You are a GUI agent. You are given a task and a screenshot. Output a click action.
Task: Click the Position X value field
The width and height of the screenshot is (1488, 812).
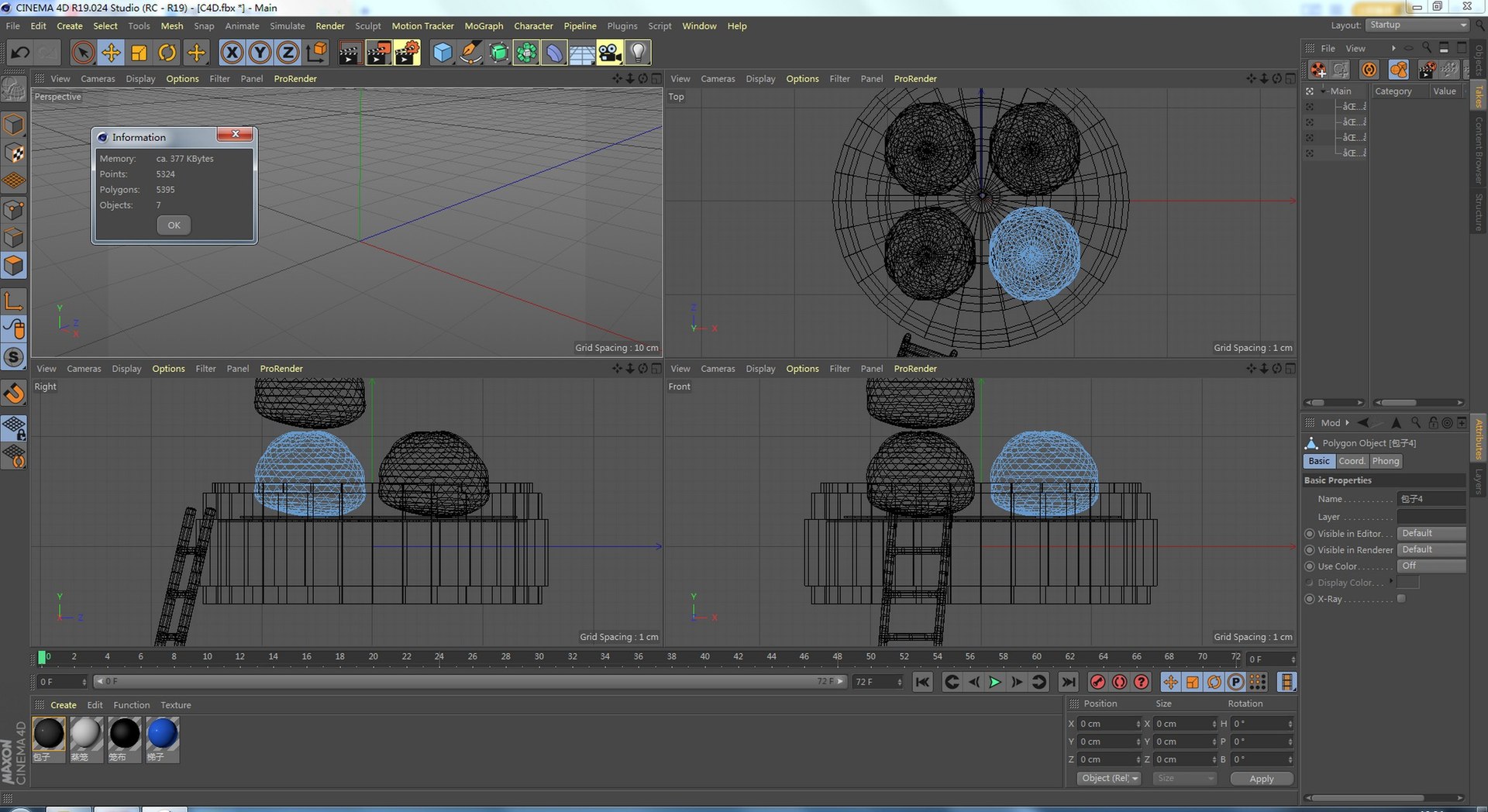[x=1108, y=724]
